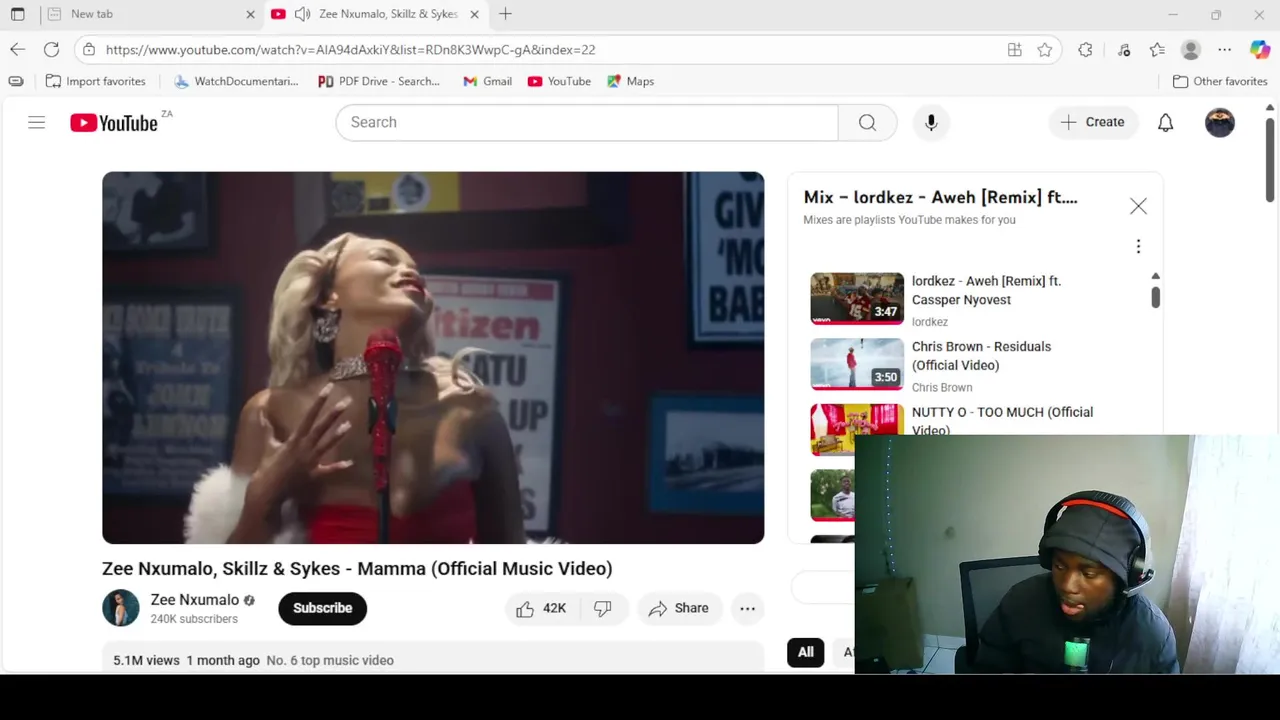Viewport: 1280px width, 720px height.
Task: Click the browser address bar URL
Action: point(350,49)
